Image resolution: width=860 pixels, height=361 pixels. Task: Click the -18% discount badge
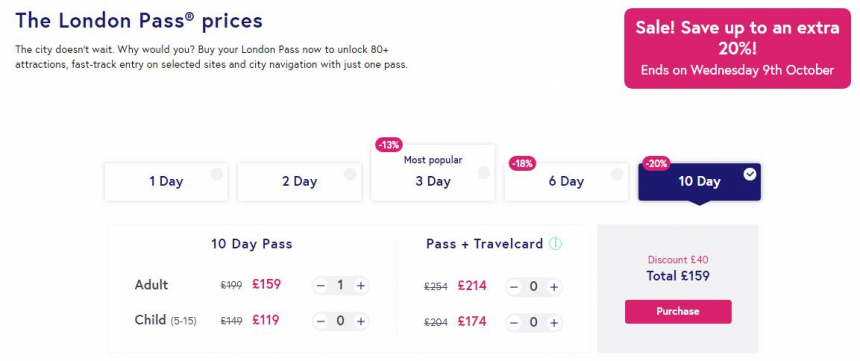click(523, 163)
